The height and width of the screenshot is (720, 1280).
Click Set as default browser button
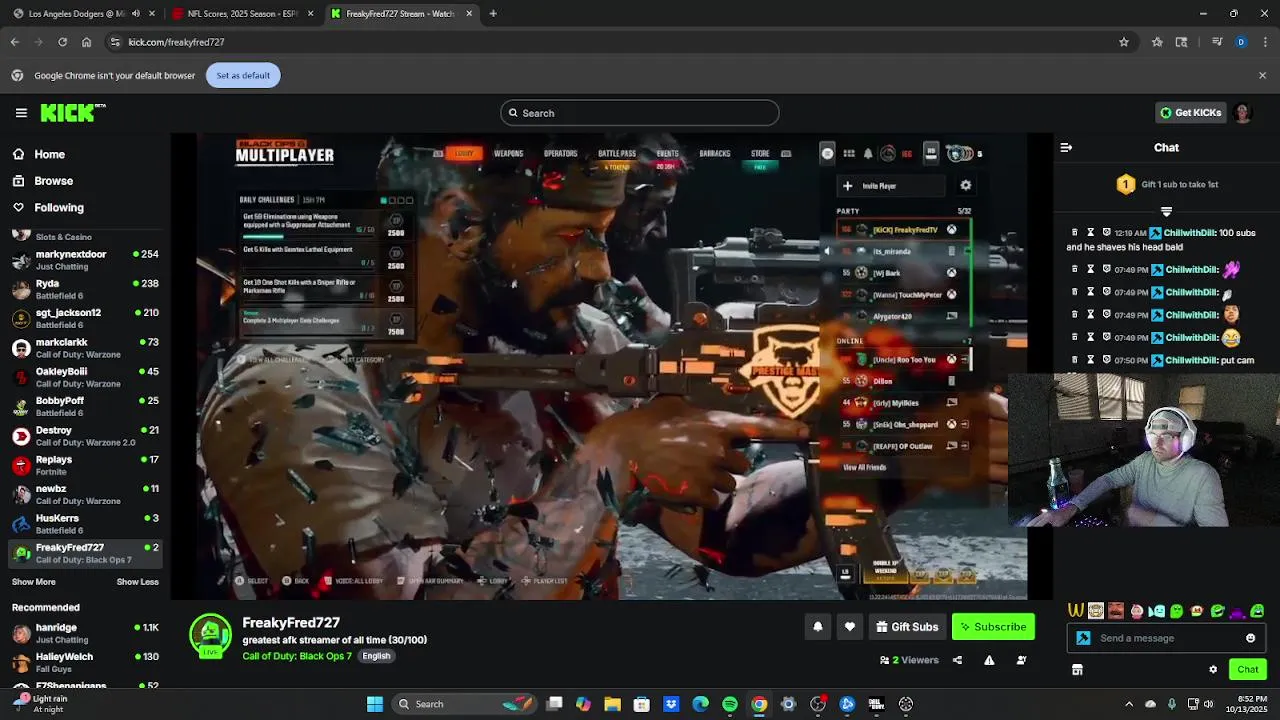tap(243, 75)
